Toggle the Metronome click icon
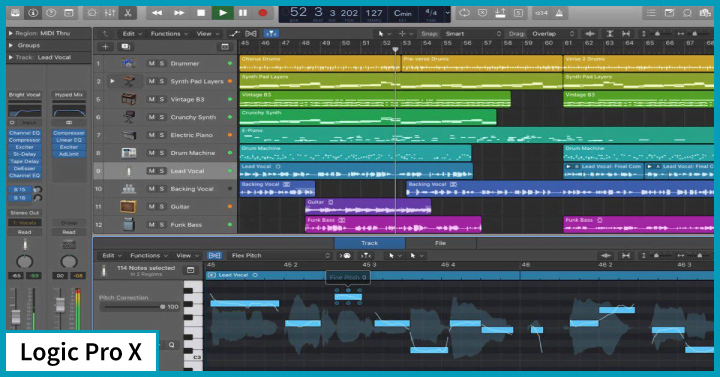Image resolution: width=720 pixels, height=377 pixels. pos(559,13)
